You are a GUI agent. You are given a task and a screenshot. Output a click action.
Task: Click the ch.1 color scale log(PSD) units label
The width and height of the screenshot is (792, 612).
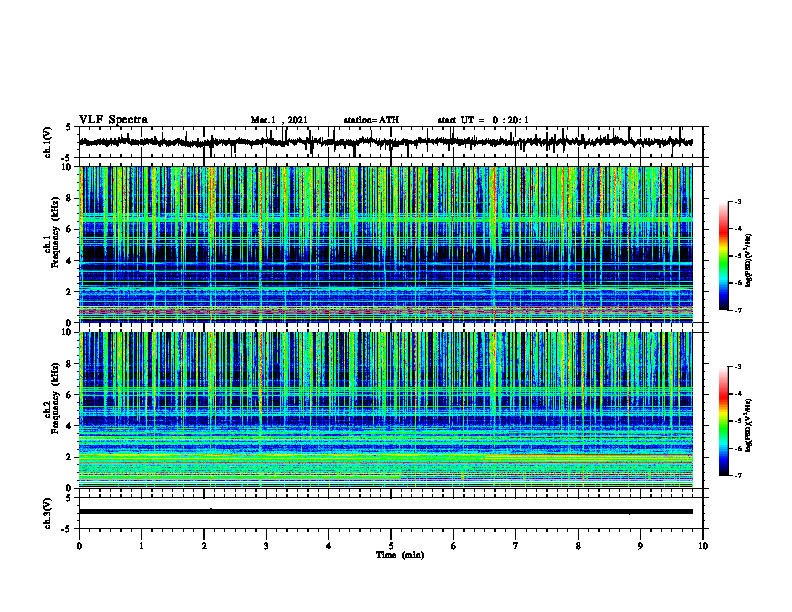(749, 260)
